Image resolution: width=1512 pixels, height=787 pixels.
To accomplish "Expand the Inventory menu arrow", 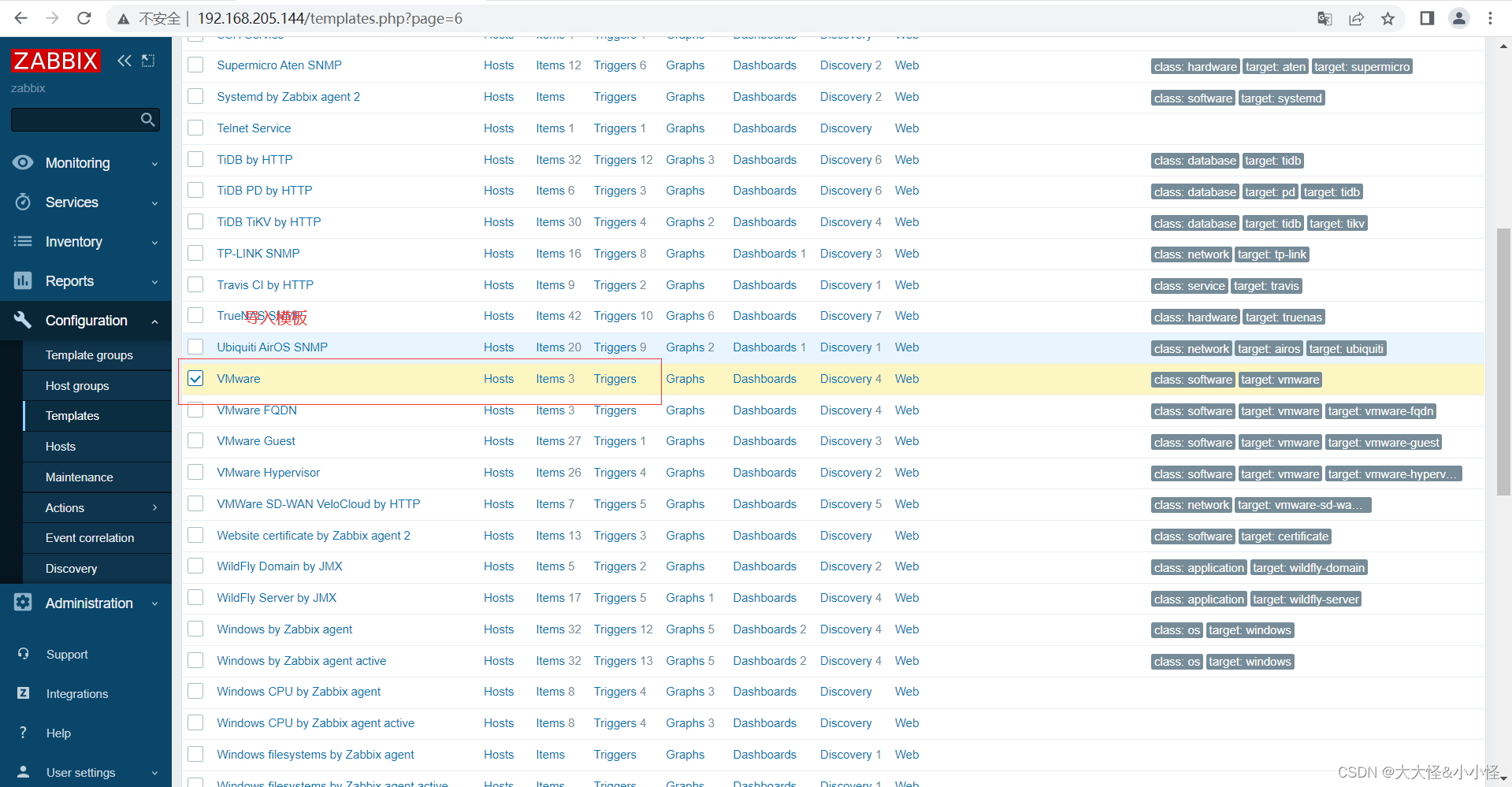I will (x=154, y=243).
